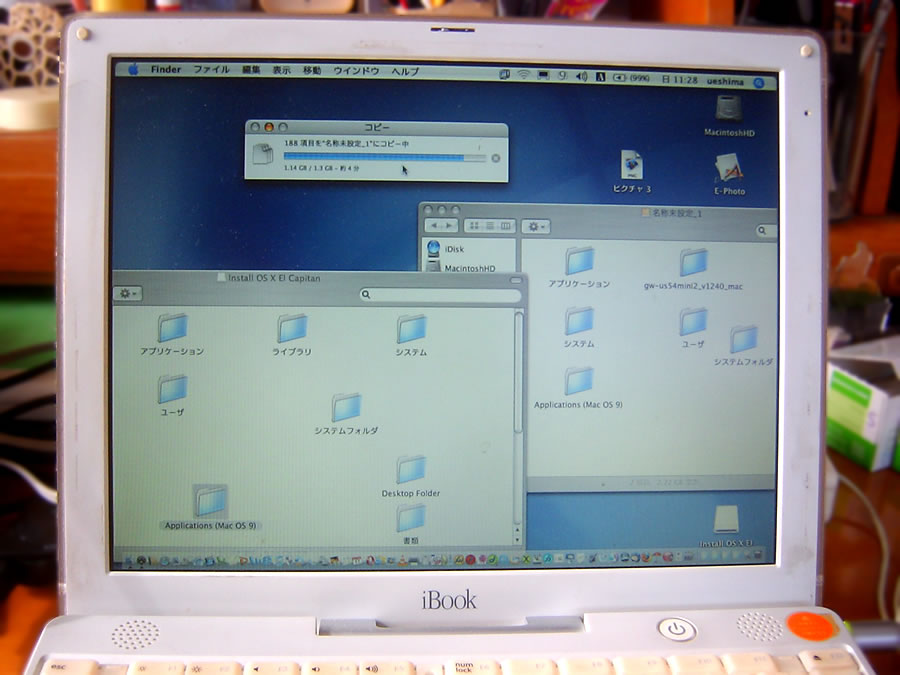Open the Finder menu
Screen dimensions: 900x675
(166, 69)
